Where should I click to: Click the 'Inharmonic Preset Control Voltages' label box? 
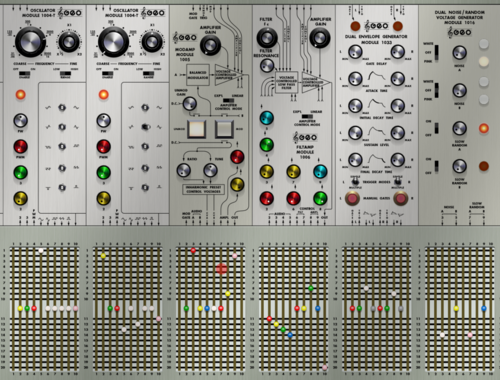pos(203,189)
